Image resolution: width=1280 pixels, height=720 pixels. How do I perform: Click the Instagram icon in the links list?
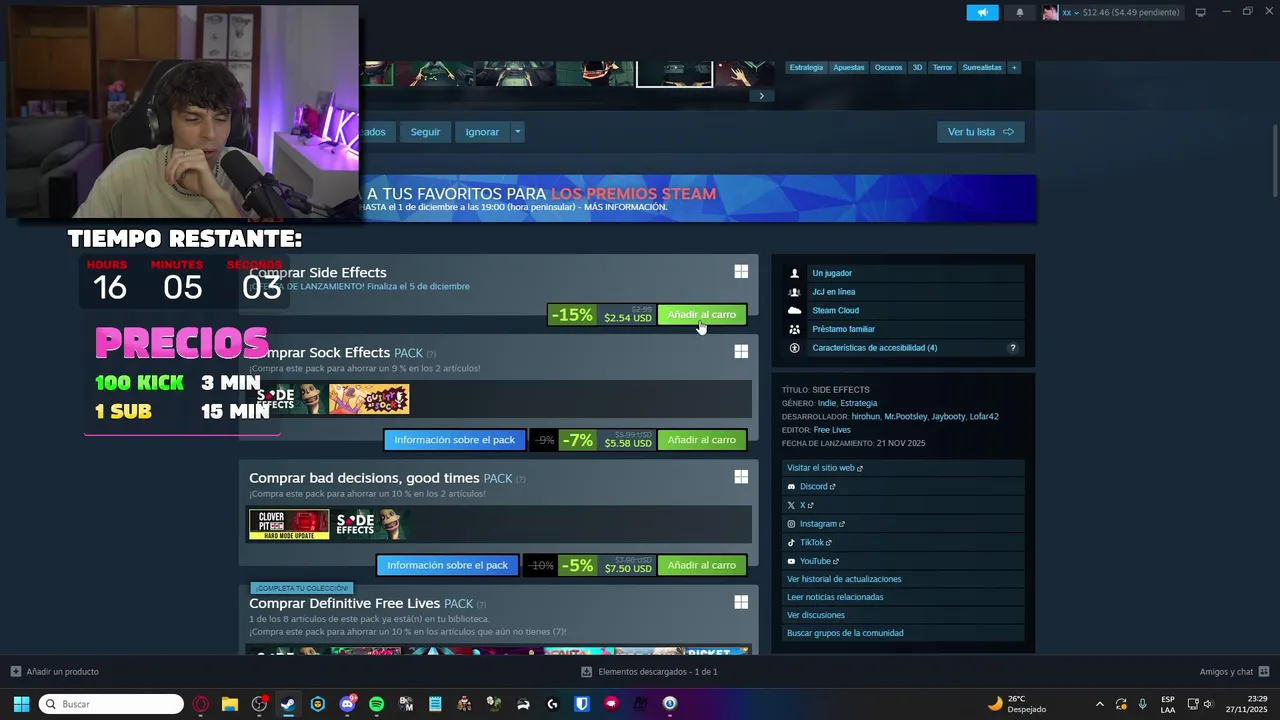(x=791, y=524)
